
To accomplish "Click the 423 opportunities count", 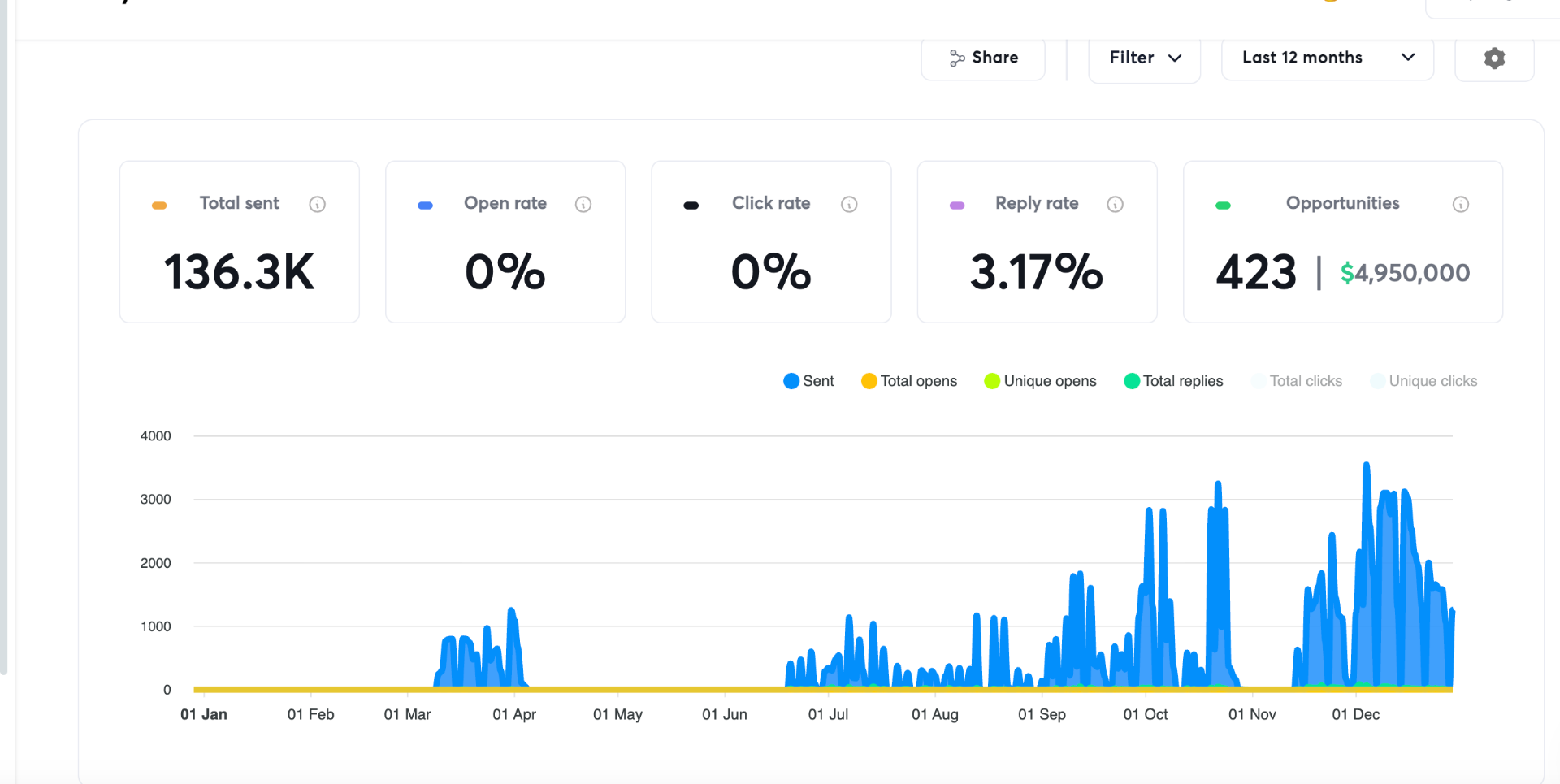I will pyautogui.click(x=1256, y=272).
